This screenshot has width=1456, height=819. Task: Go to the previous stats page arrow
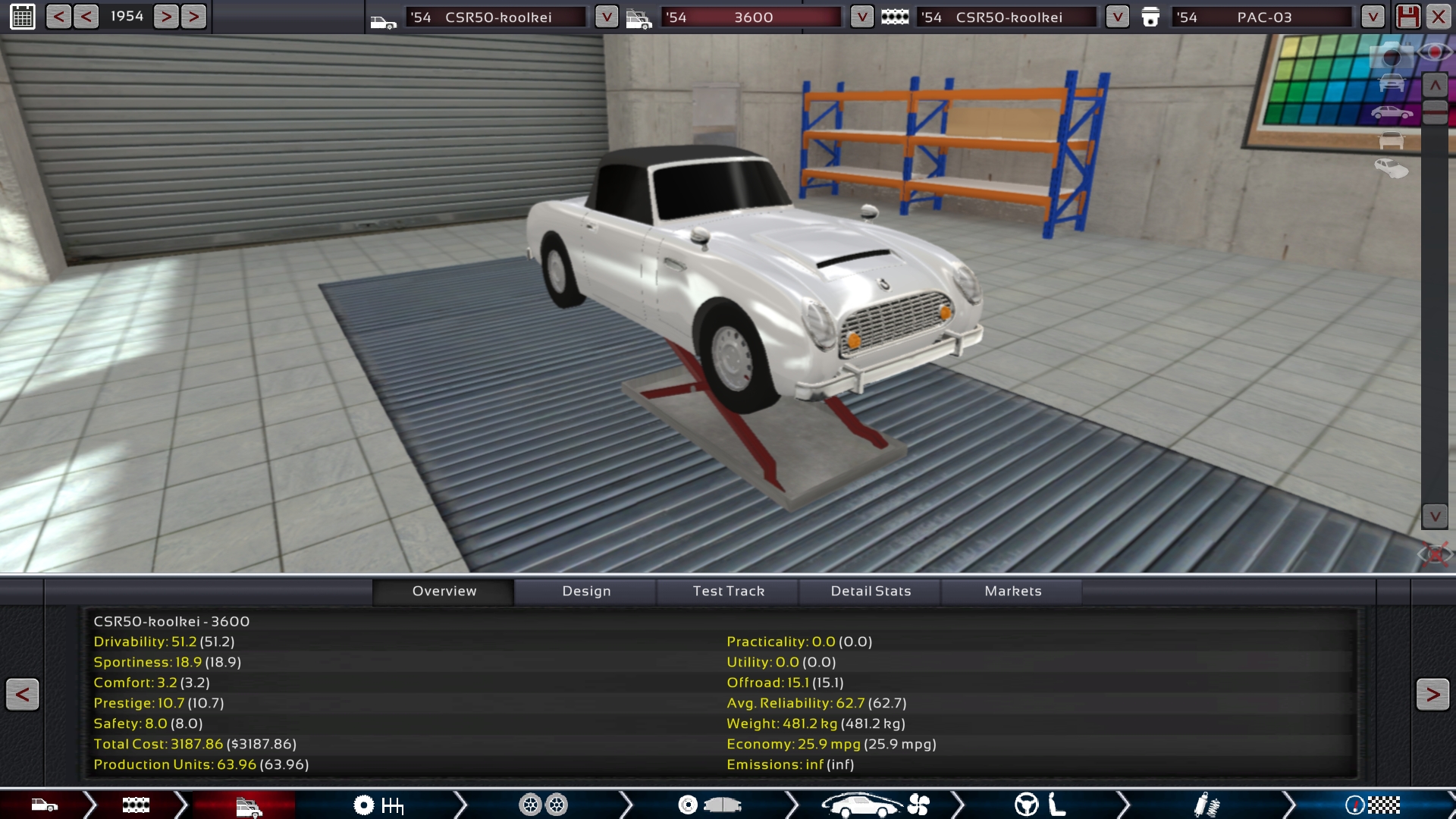pos(23,694)
